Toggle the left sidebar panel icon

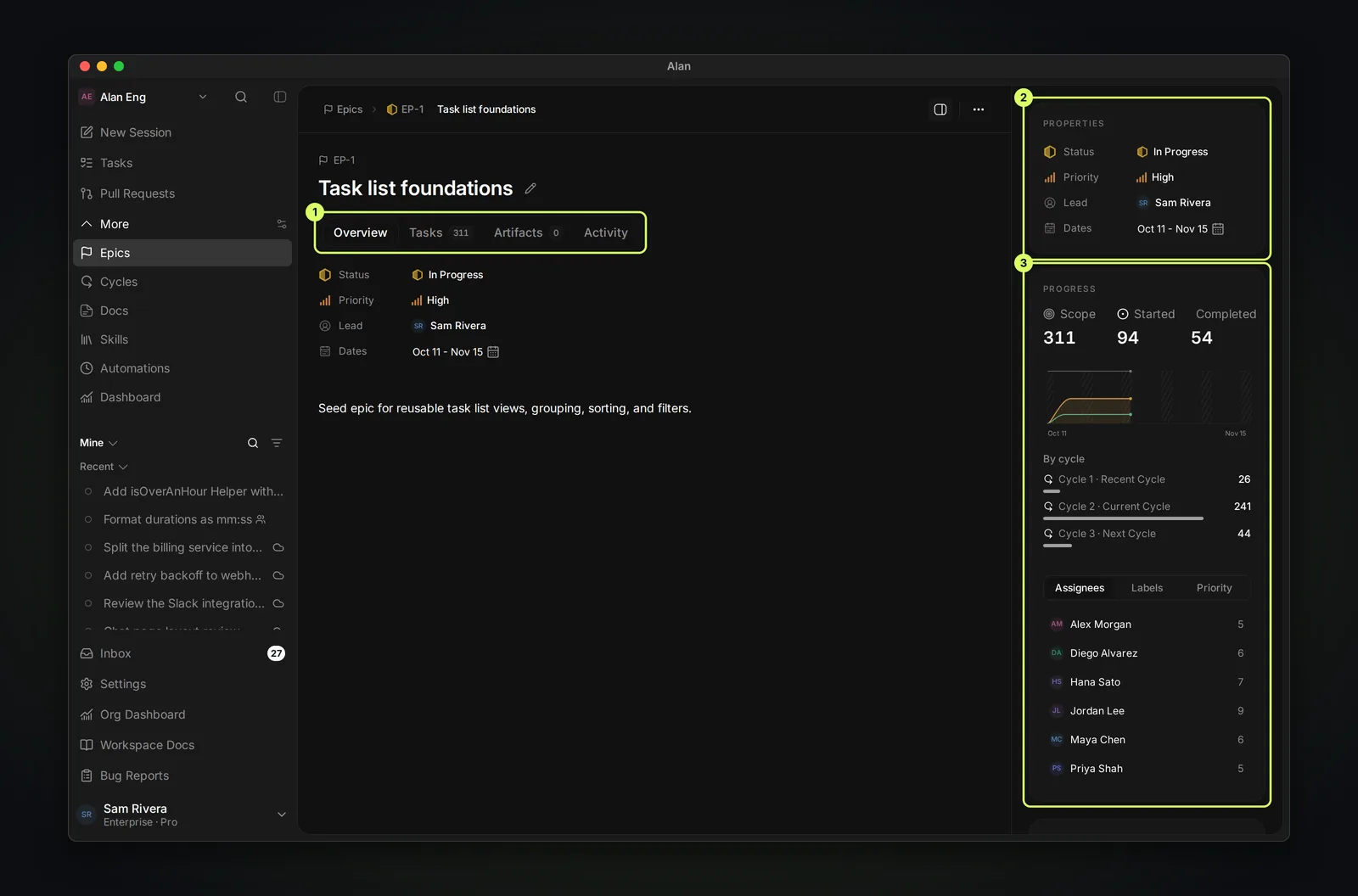pyautogui.click(x=280, y=97)
